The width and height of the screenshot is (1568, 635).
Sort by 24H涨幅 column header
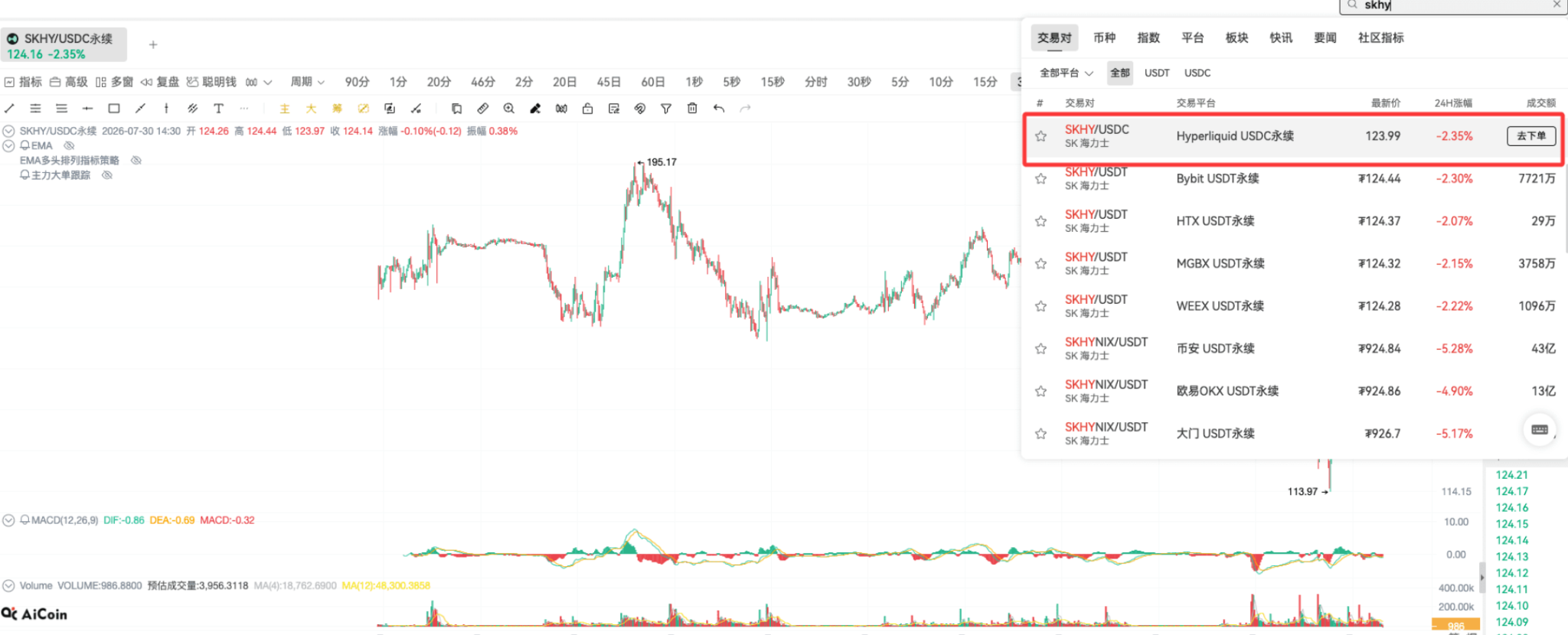coord(1453,103)
